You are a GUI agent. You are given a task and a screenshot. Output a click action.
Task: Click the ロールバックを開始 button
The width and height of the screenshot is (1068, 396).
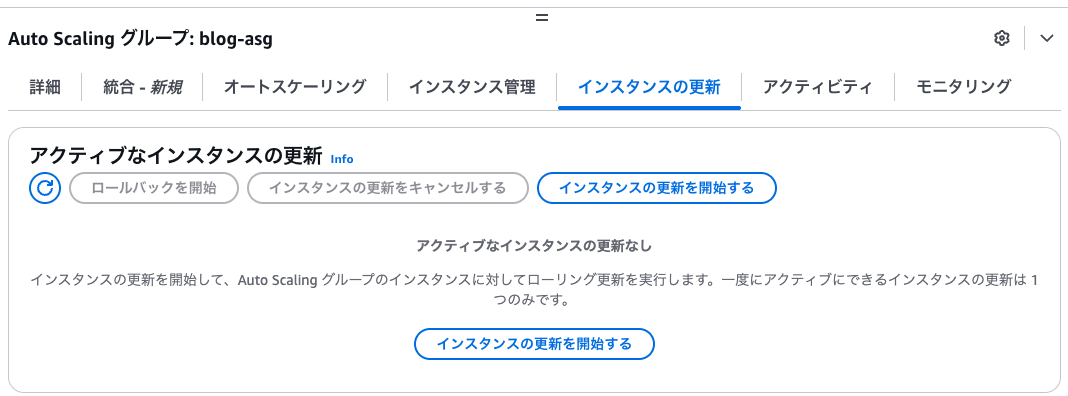coord(154,188)
